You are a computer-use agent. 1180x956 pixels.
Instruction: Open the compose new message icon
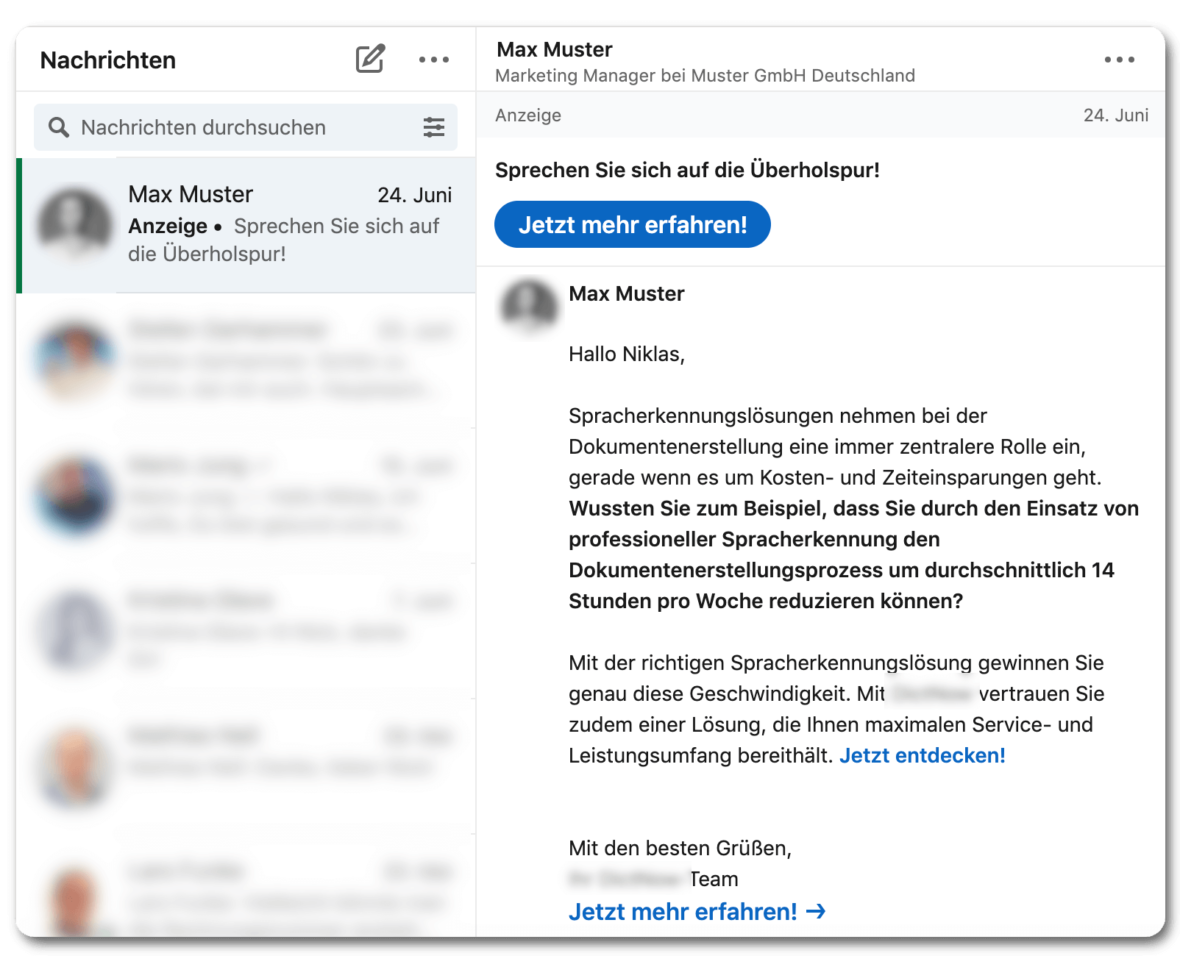pos(370,59)
